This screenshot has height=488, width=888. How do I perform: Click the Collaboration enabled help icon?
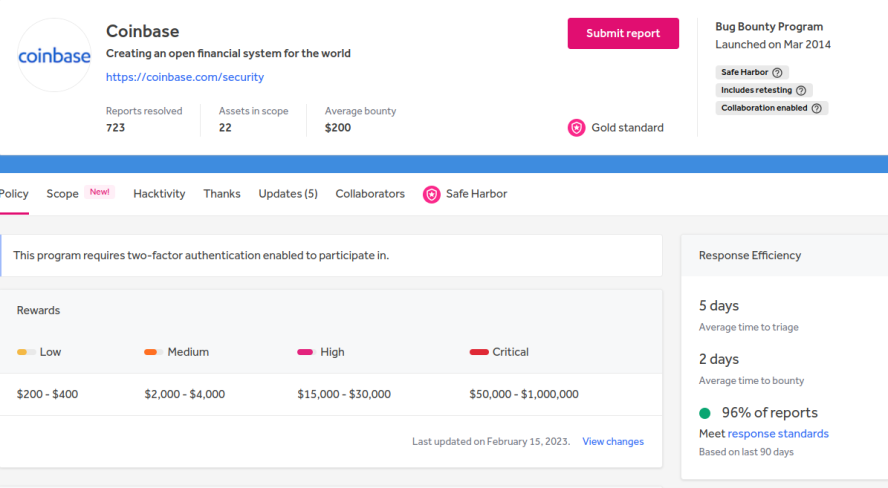(x=816, y=108)
